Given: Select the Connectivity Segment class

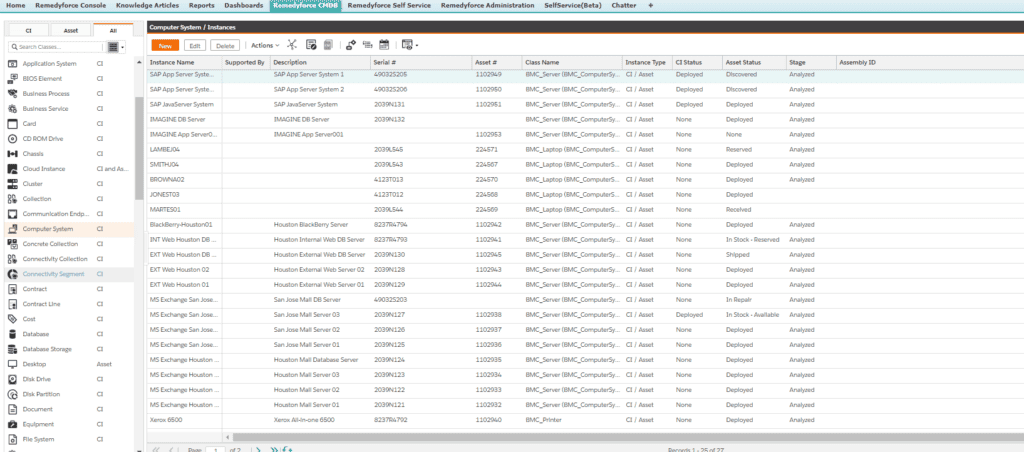Looking at the screenshot, I should (x=69, y=274).
